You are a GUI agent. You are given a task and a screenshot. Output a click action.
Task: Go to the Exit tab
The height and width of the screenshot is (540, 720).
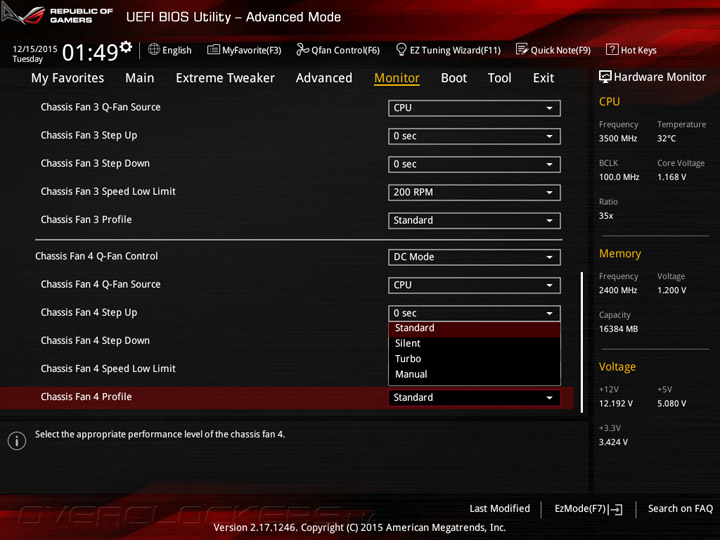(543, 78)
